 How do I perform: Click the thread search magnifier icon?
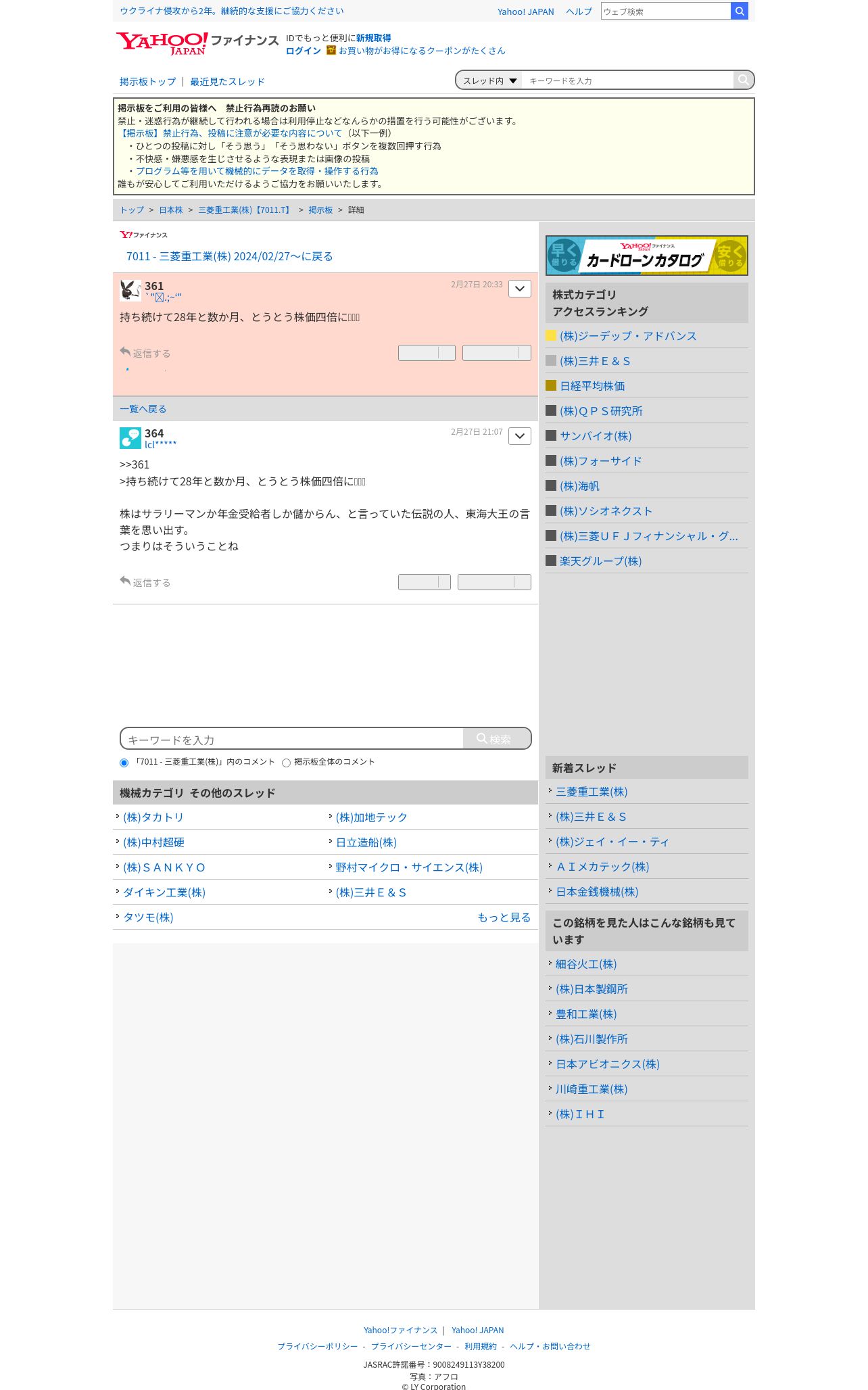click(x=743, y=80)
